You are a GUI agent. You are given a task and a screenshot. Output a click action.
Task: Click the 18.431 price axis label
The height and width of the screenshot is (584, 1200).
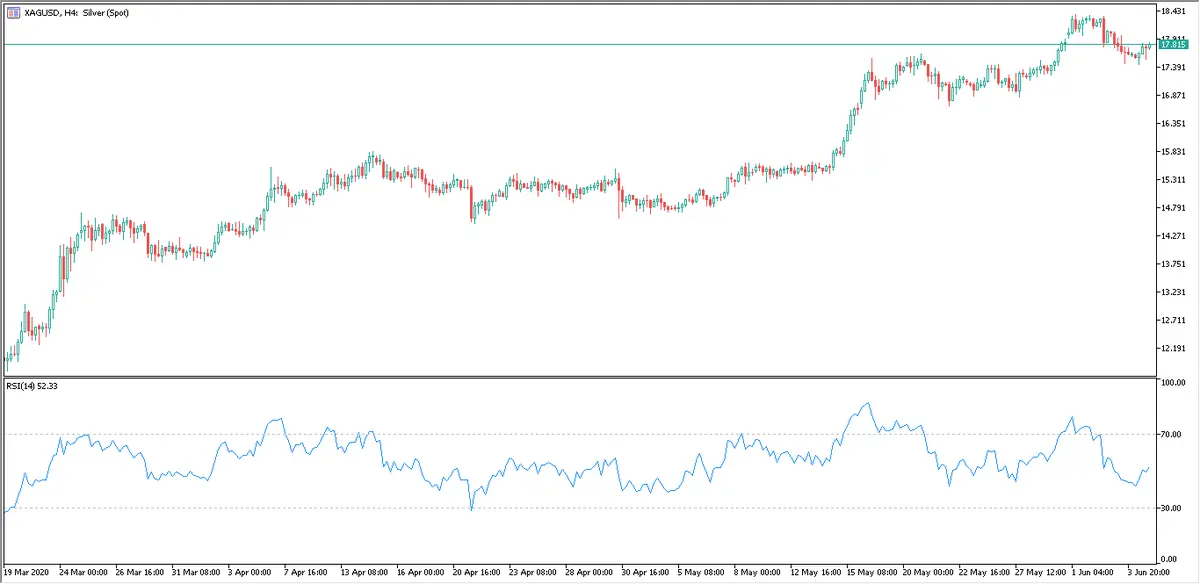(1173, 11)
